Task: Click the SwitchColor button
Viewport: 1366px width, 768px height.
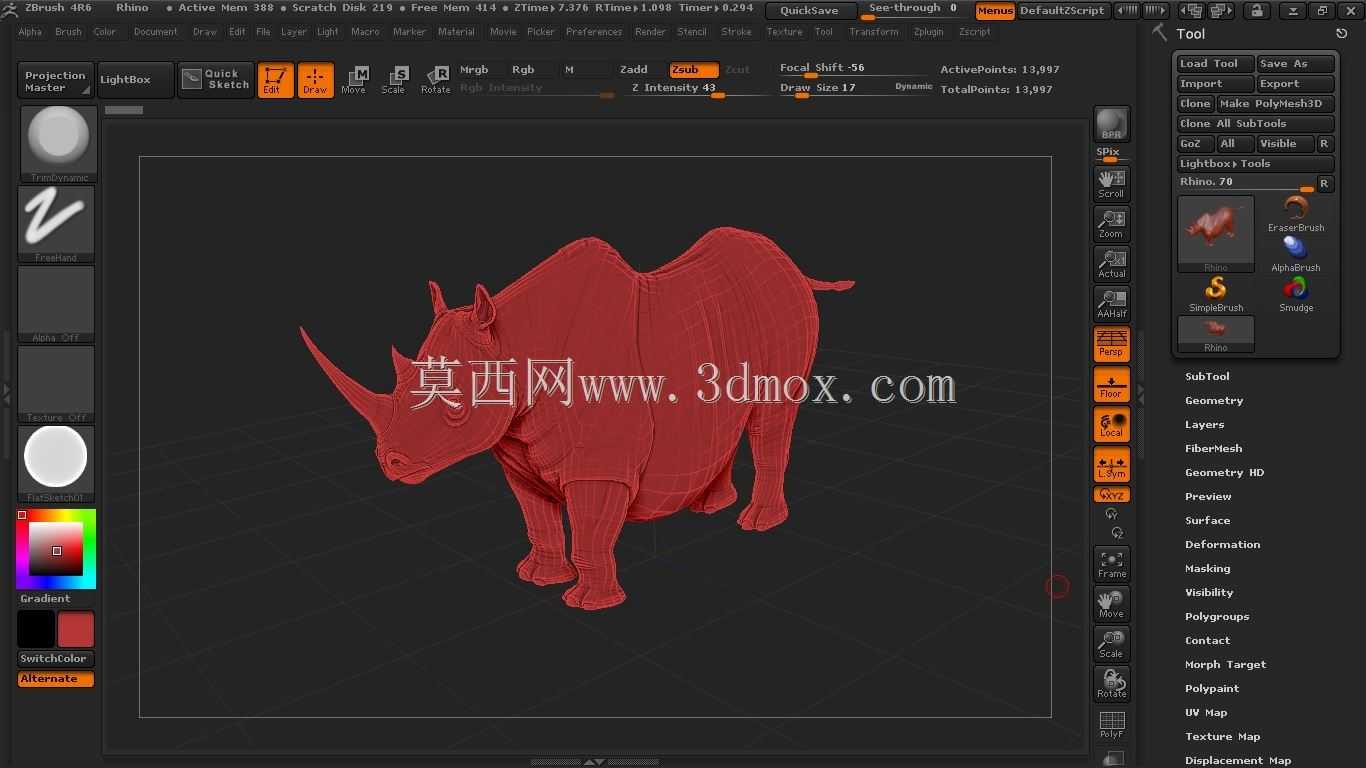Action: coord(56,659)
